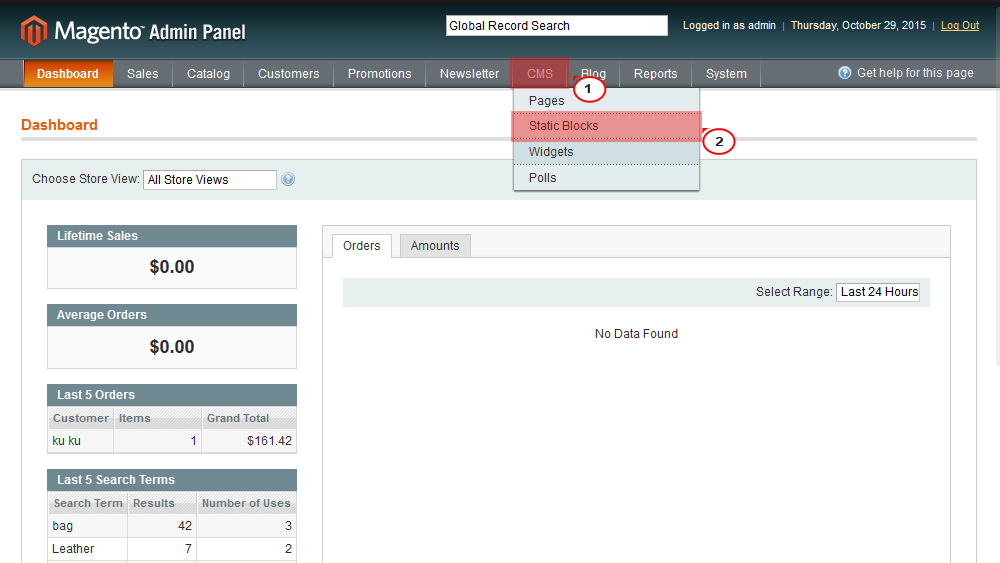Image resolution: width=1000 pixels, height=563 pixels.
Task: Click the Results column header
Action: point(162,503)
